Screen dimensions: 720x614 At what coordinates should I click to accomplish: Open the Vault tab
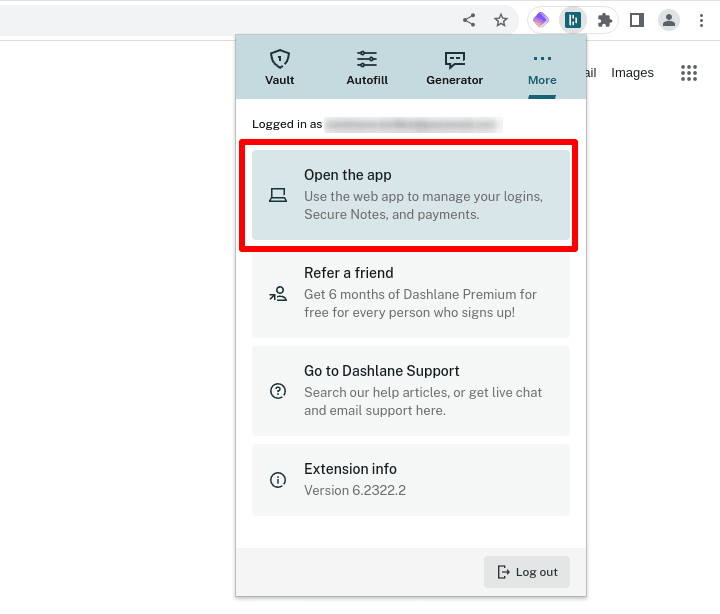279,67
